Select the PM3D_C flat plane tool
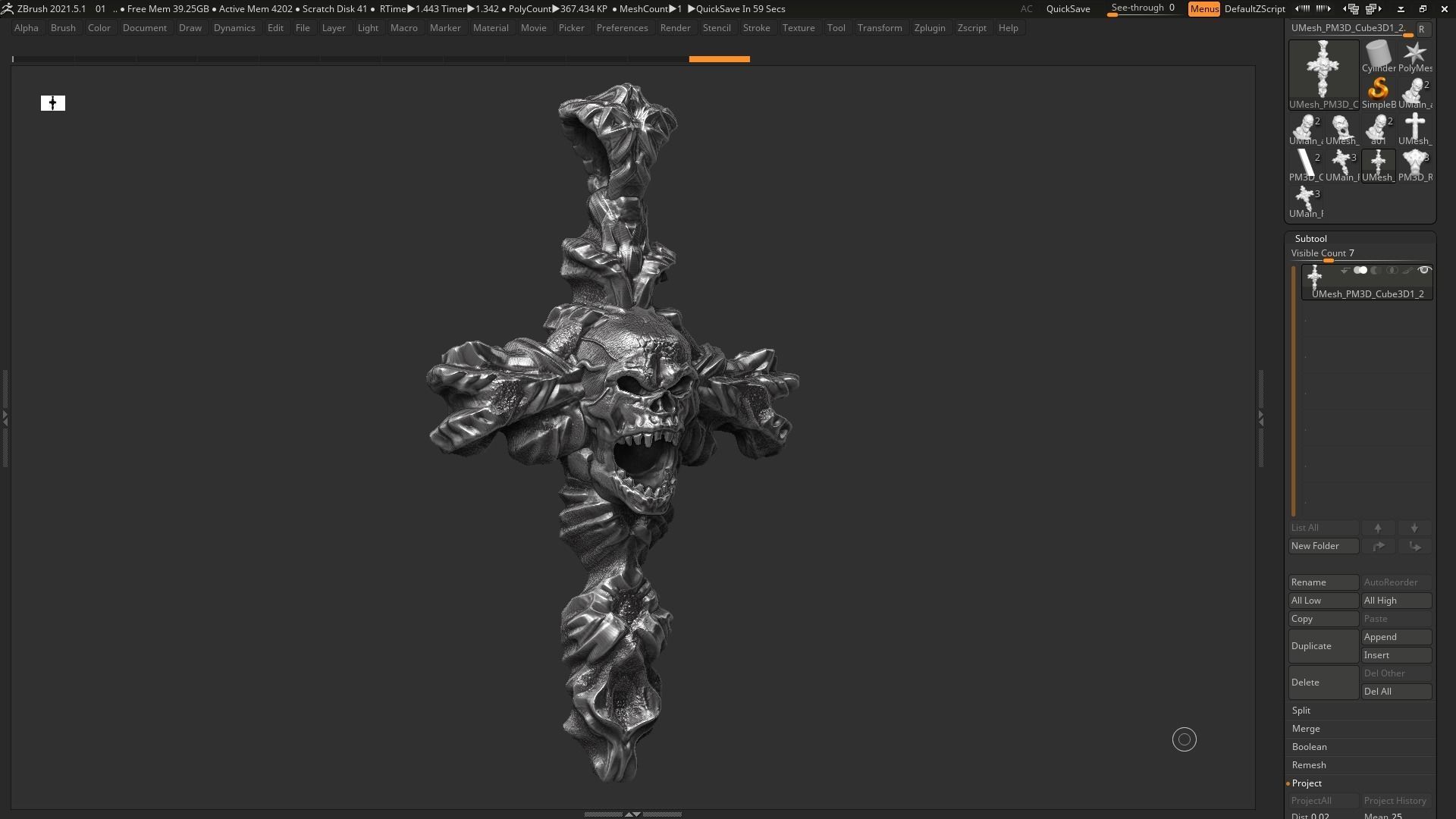 coord(1305,166)
